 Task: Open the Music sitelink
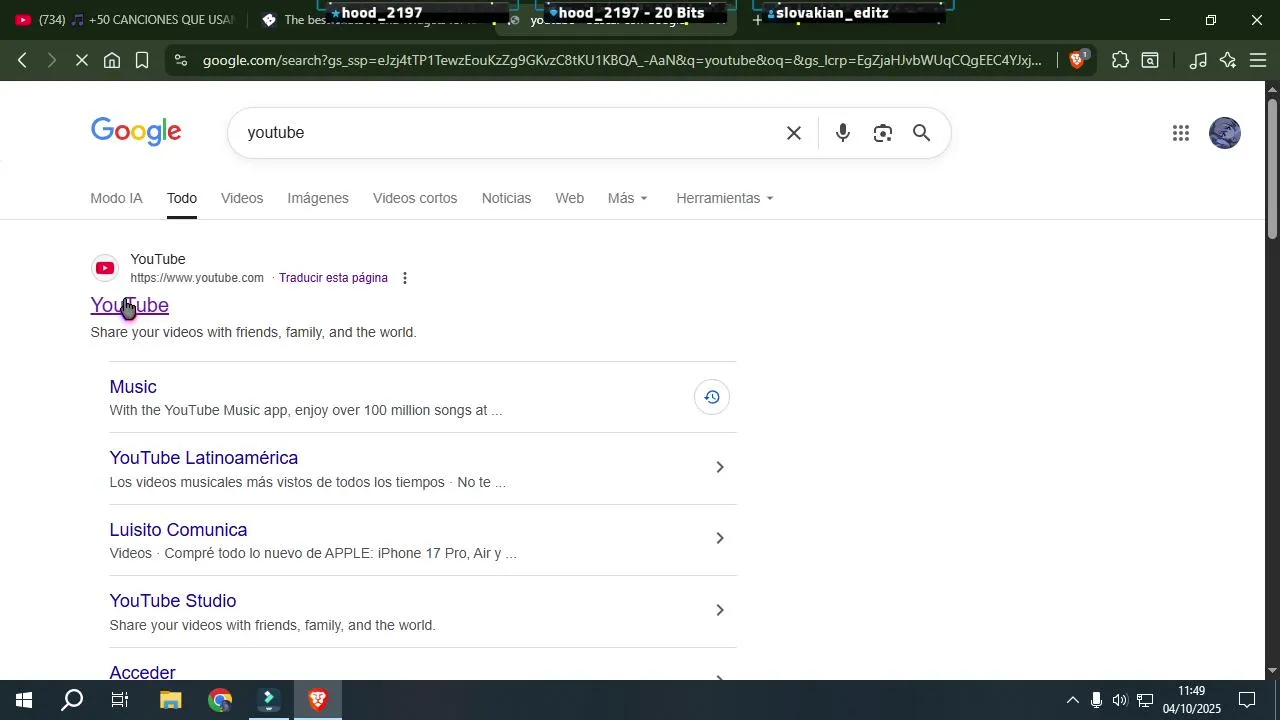pyautogui.click(x=133, y=387)
